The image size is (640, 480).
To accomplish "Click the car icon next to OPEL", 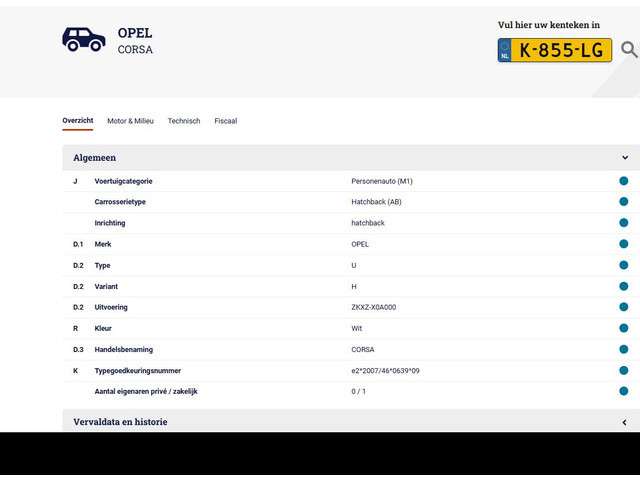I will (83, 39).
